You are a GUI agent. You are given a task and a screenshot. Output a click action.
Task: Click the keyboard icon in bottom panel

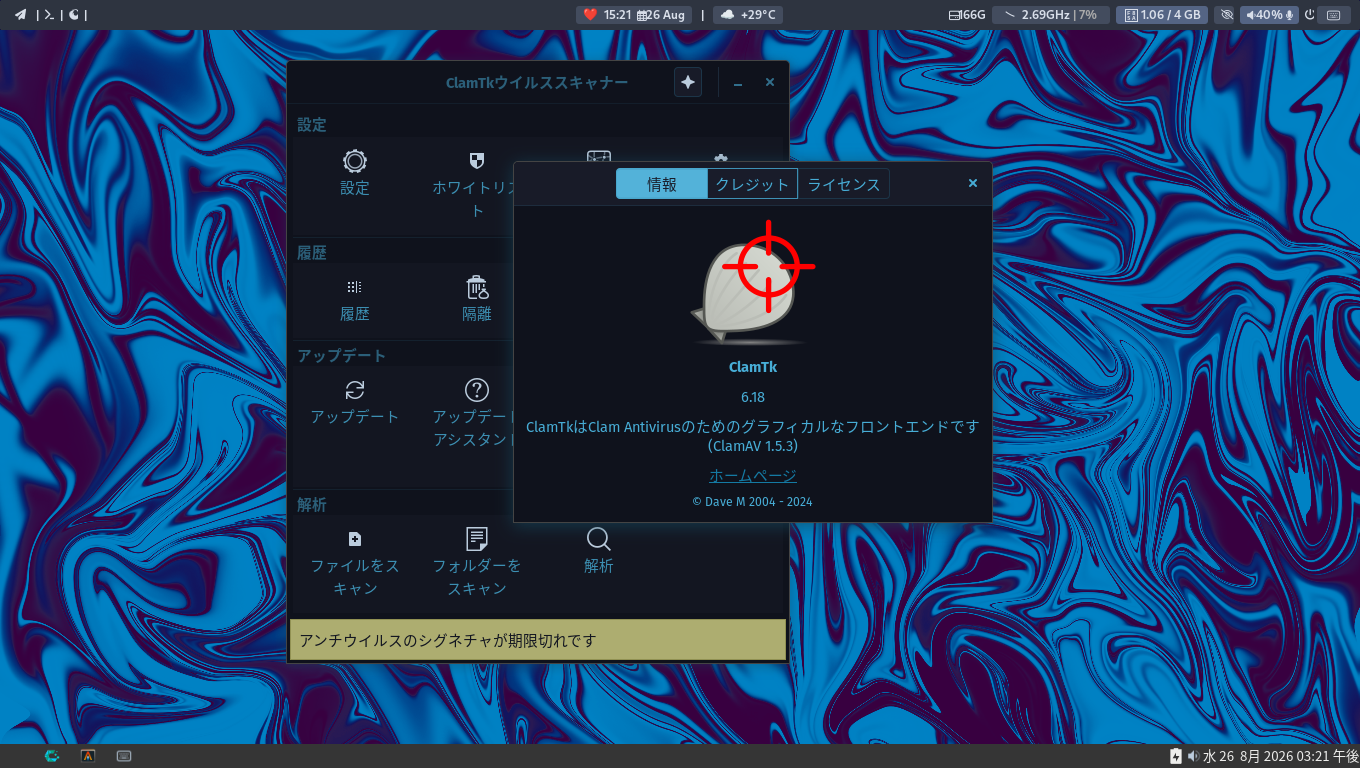124,756
